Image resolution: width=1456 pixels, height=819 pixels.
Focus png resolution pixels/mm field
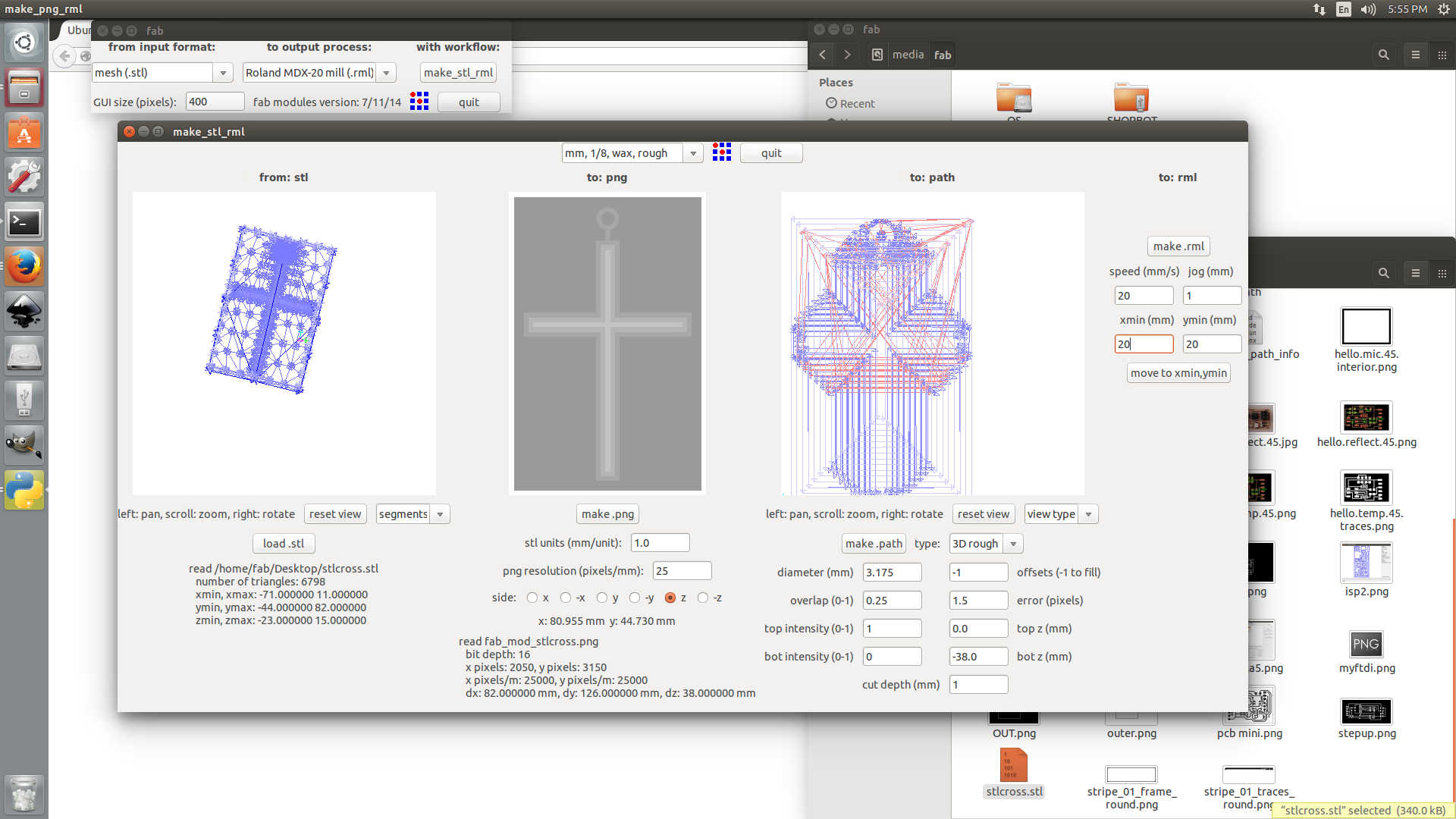[682, 571]
